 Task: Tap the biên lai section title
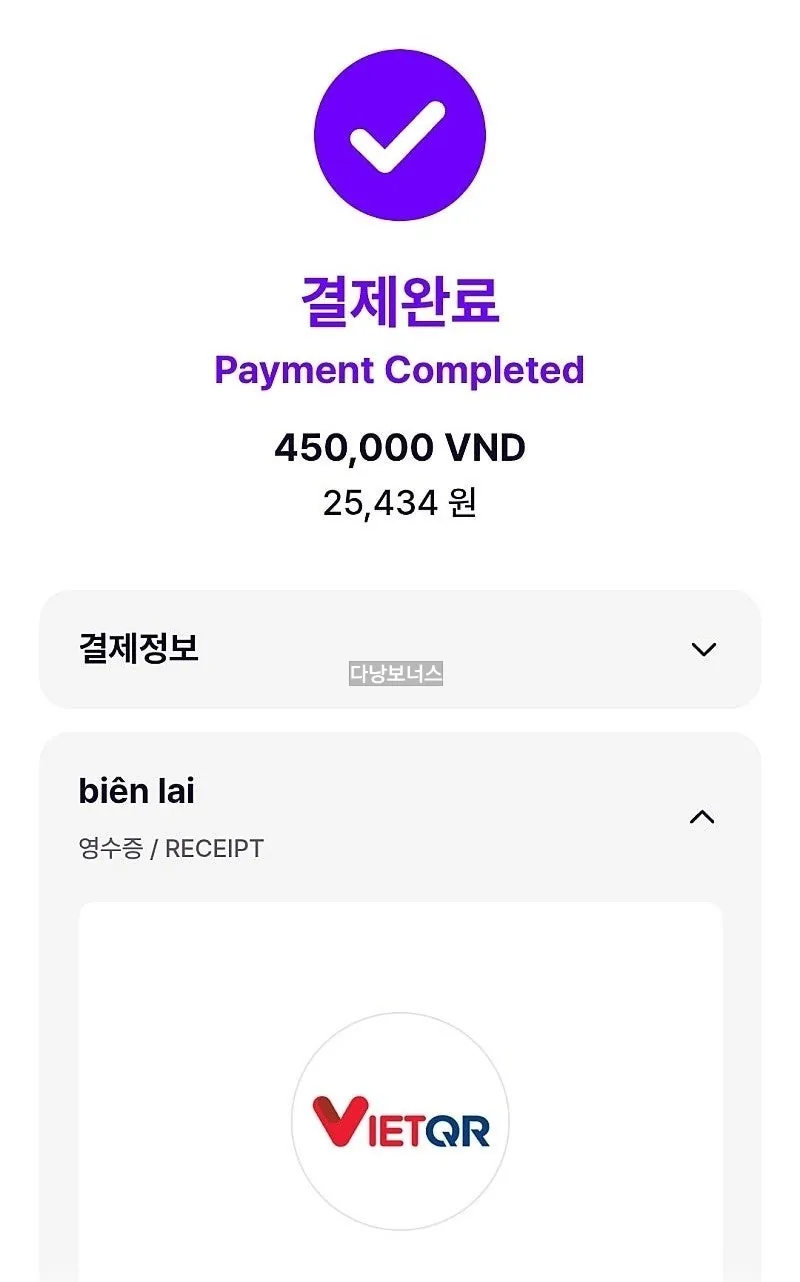[136, 791]
